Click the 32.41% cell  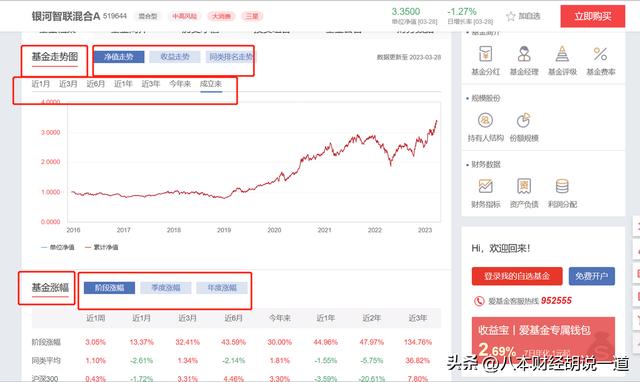tap(187, 342)
